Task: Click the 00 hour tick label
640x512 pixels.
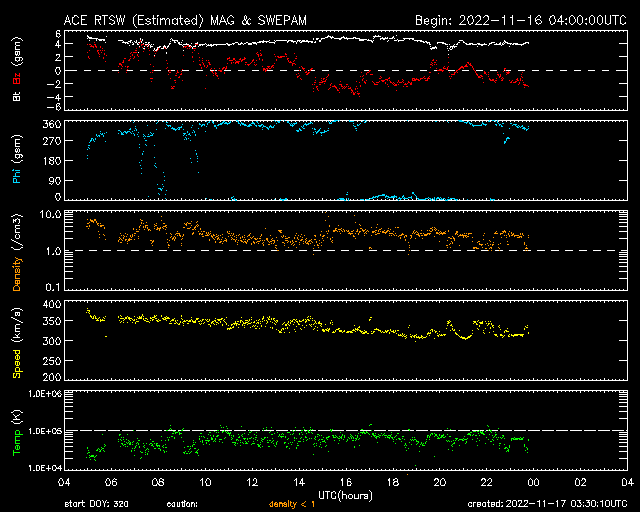Action: tap(533, 483)
